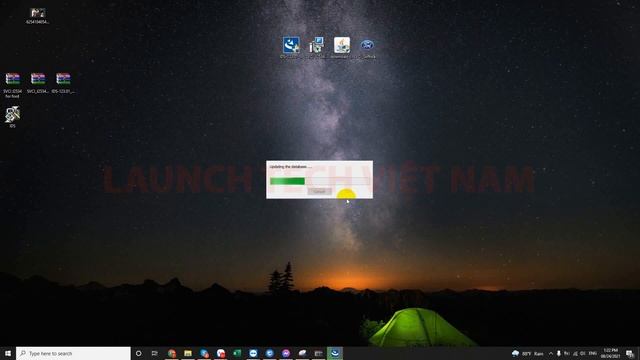The height and width of the screenshot is (360, 640).
Task: Open the selected blue satellite-dish desktop icon
Action: (291, 47)
